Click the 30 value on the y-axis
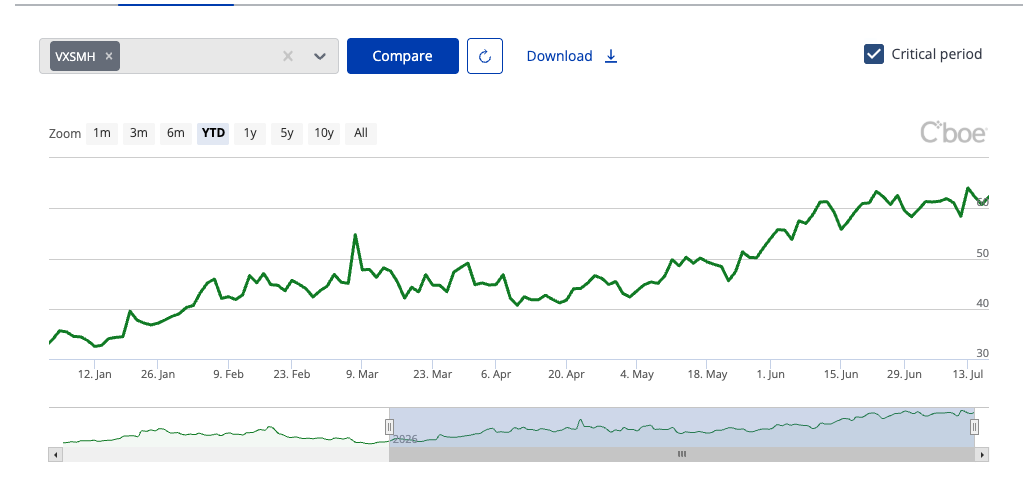 coord(982,354)
